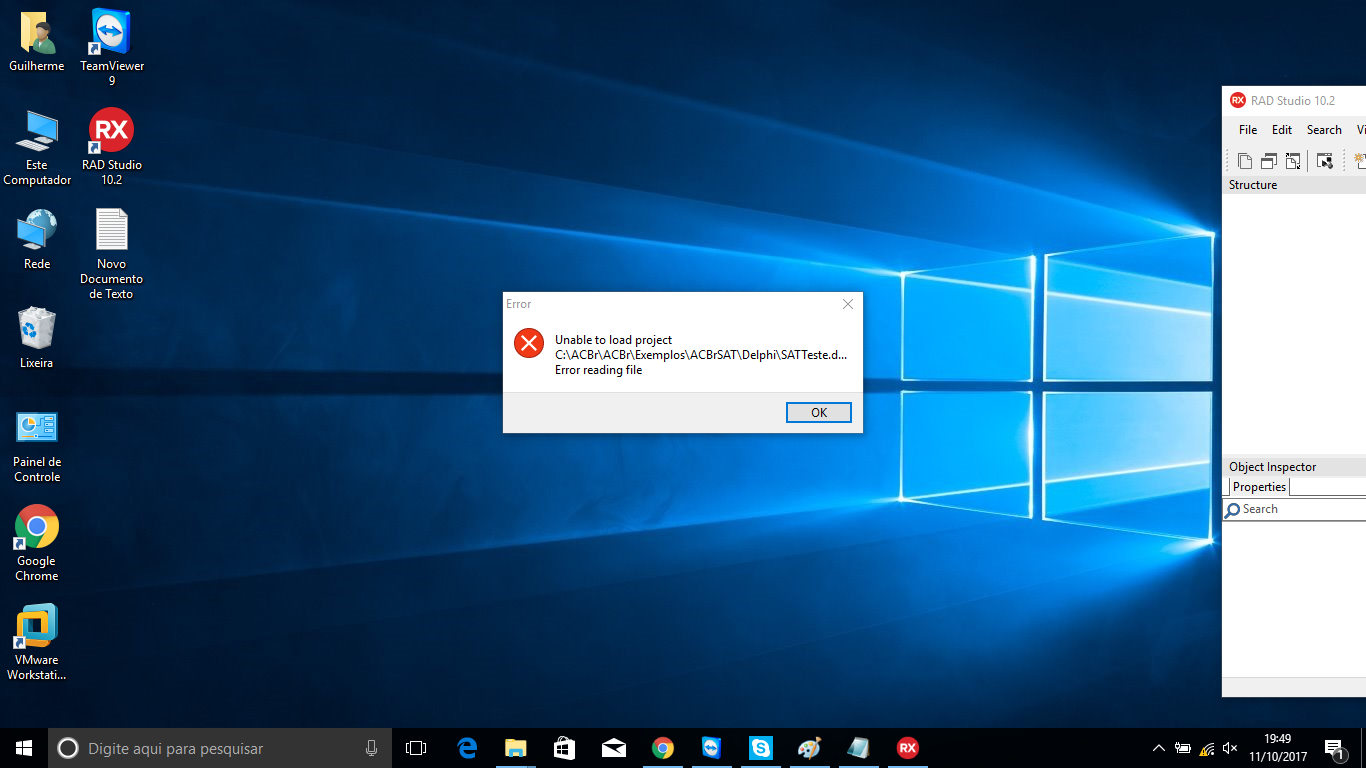Click the project path C:\ACBr\ACBr\Exemplos text
1366x768 pixels.
(702, 355)
